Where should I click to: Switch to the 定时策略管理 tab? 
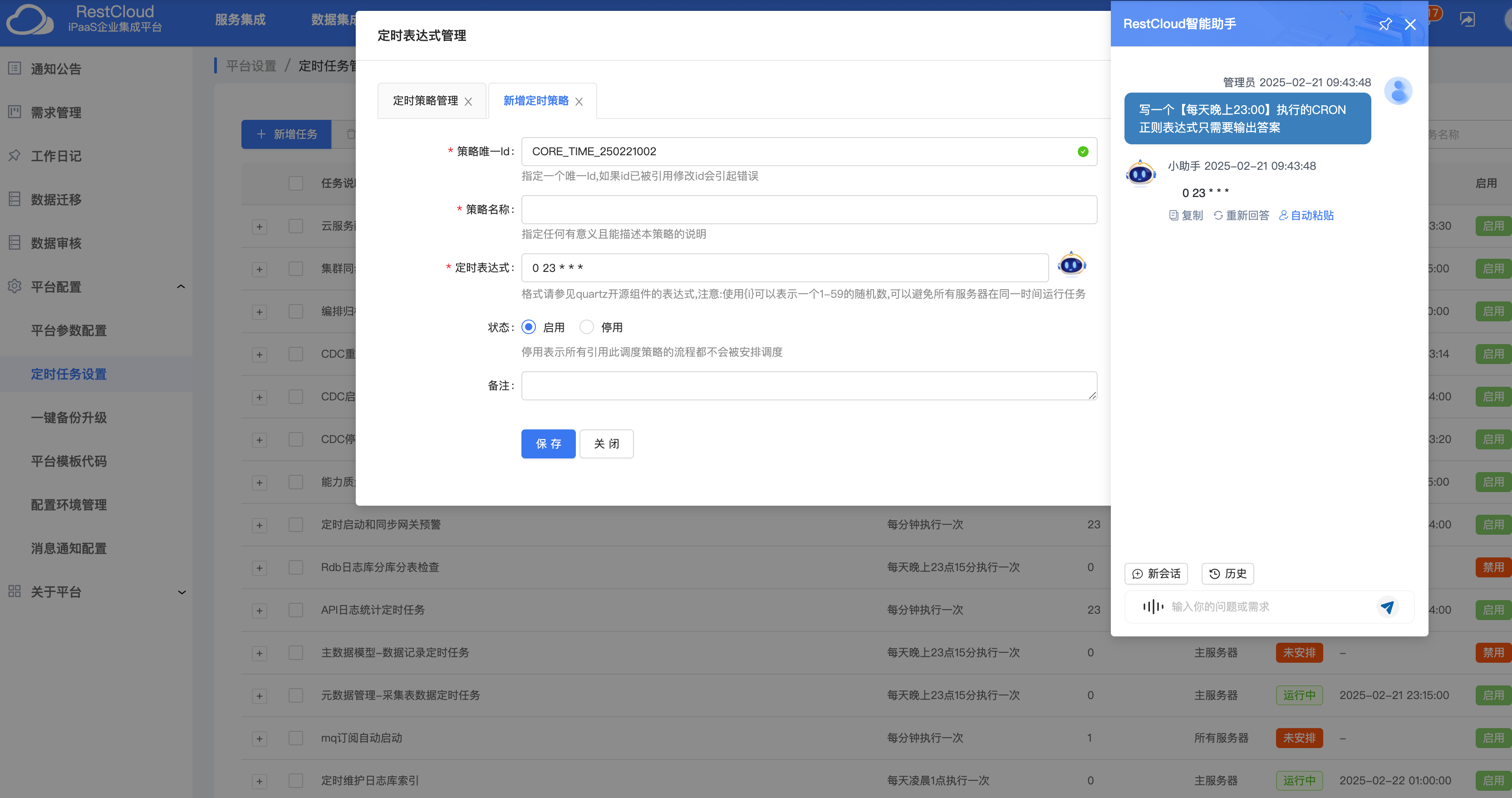[x=425, y=101]
